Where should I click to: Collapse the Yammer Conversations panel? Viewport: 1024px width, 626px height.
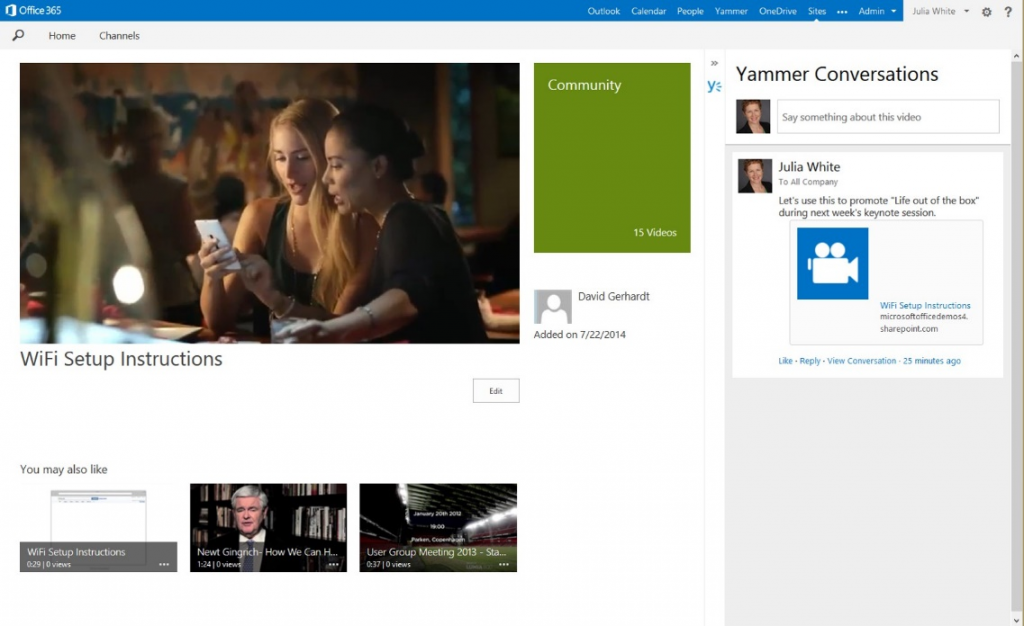click(x=714, y=62)
